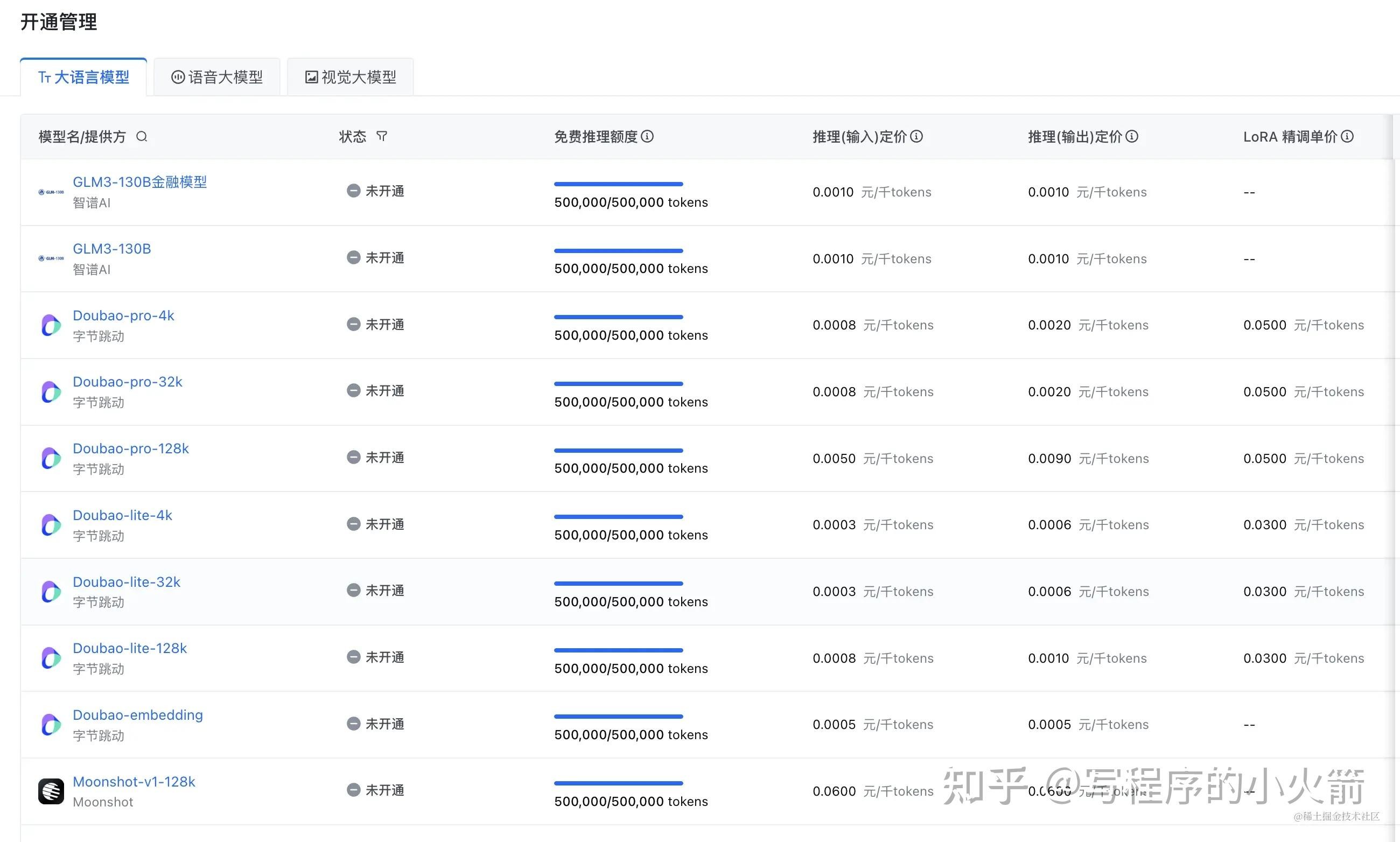1400x842 pixels.
Task: Click the Doubao-lite-128k logo icon
Action: [51, 658]
